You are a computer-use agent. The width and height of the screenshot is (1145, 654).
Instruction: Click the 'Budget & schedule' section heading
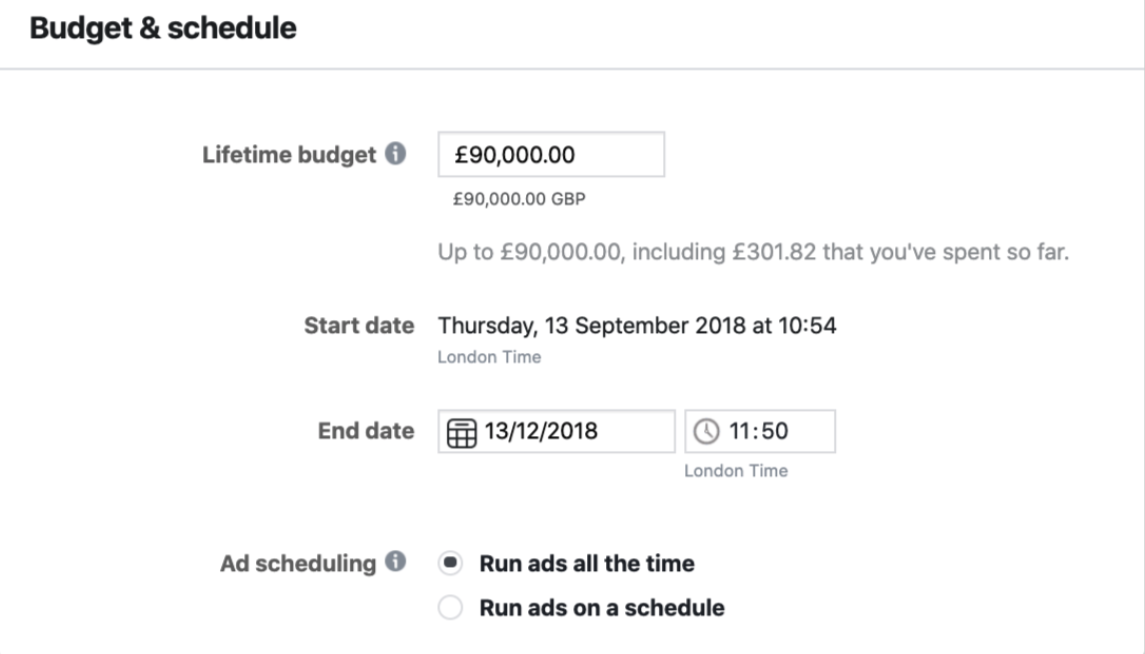point(163,29)
